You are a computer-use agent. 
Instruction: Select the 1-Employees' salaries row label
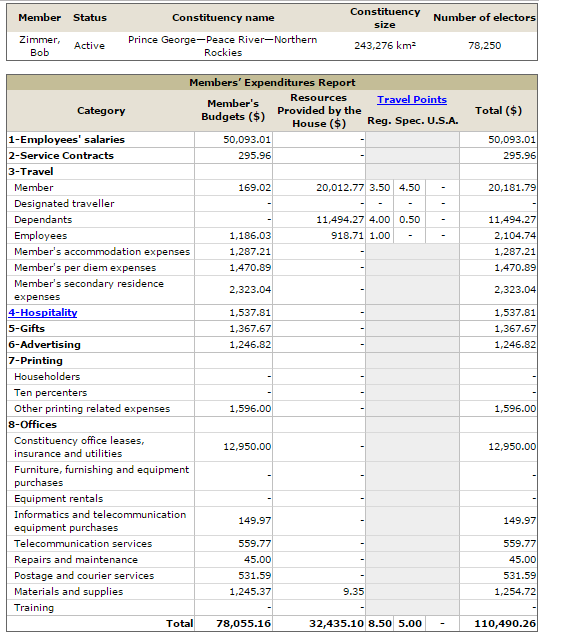[x=67, y=140]
